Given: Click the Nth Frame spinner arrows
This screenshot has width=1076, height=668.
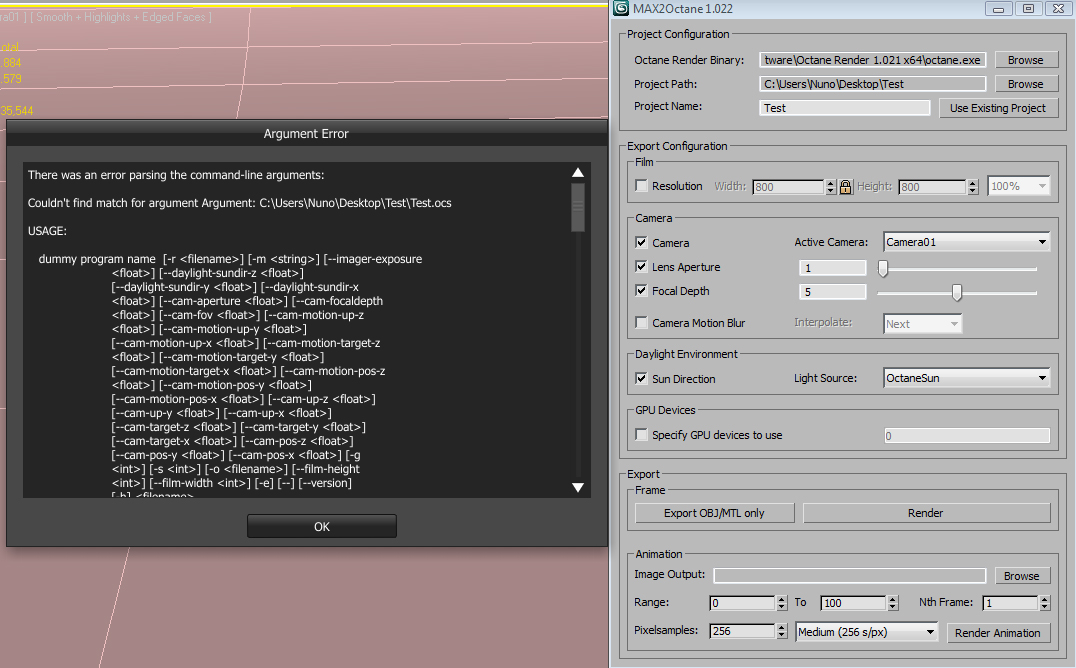Looking at the screenshot, I should 1044,603.
